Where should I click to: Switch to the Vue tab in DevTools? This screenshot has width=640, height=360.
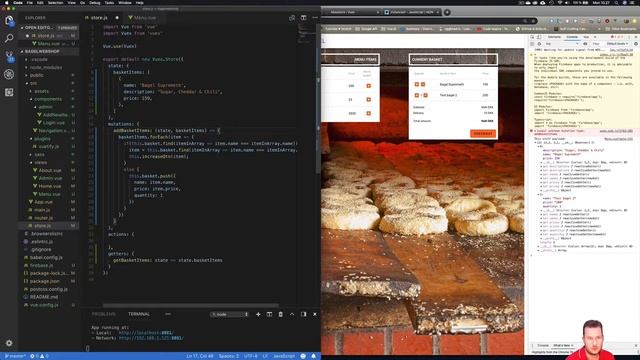tap(586, 37)
